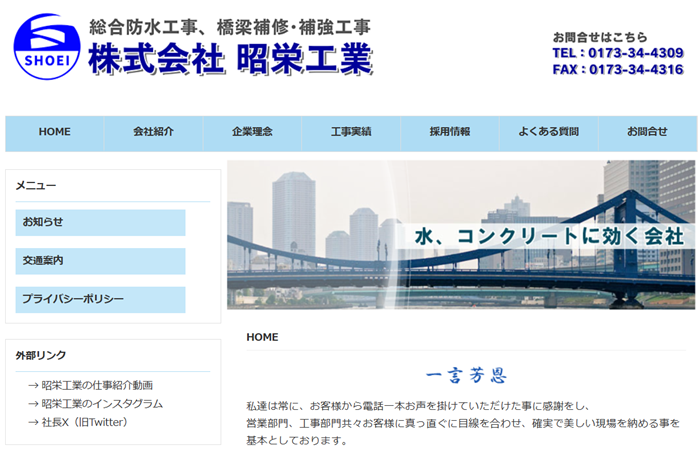700x453 pixels.
Task: Click the 水、コンクリートに効く会社 banner slogan
Action: [x=549, y=237]
